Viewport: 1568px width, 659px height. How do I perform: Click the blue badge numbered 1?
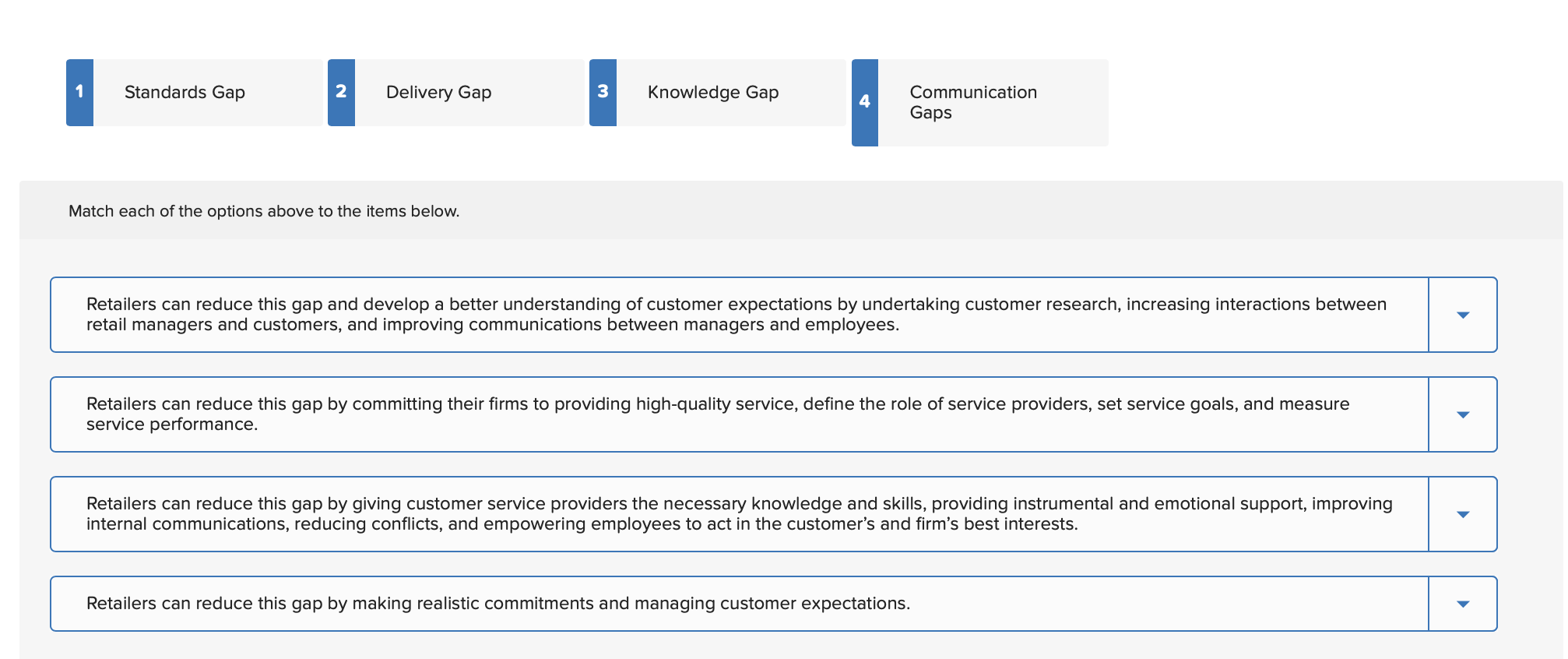click(x=79, y=91)
